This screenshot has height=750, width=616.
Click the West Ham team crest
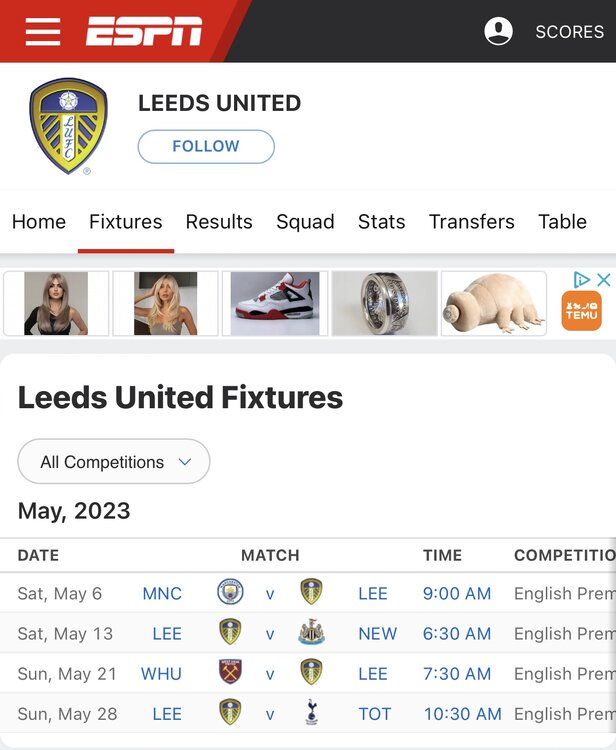[x=230, y=673]
